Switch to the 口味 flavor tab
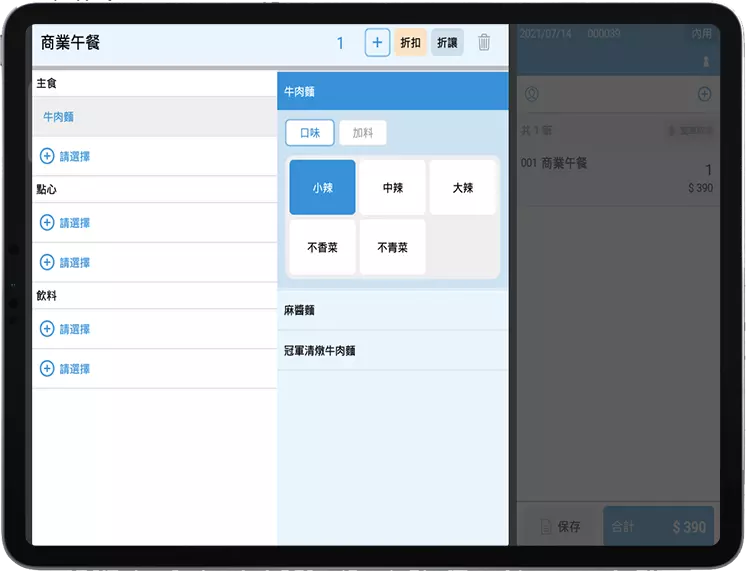Screen dimensions: 746x571 (x=310, y=133)
